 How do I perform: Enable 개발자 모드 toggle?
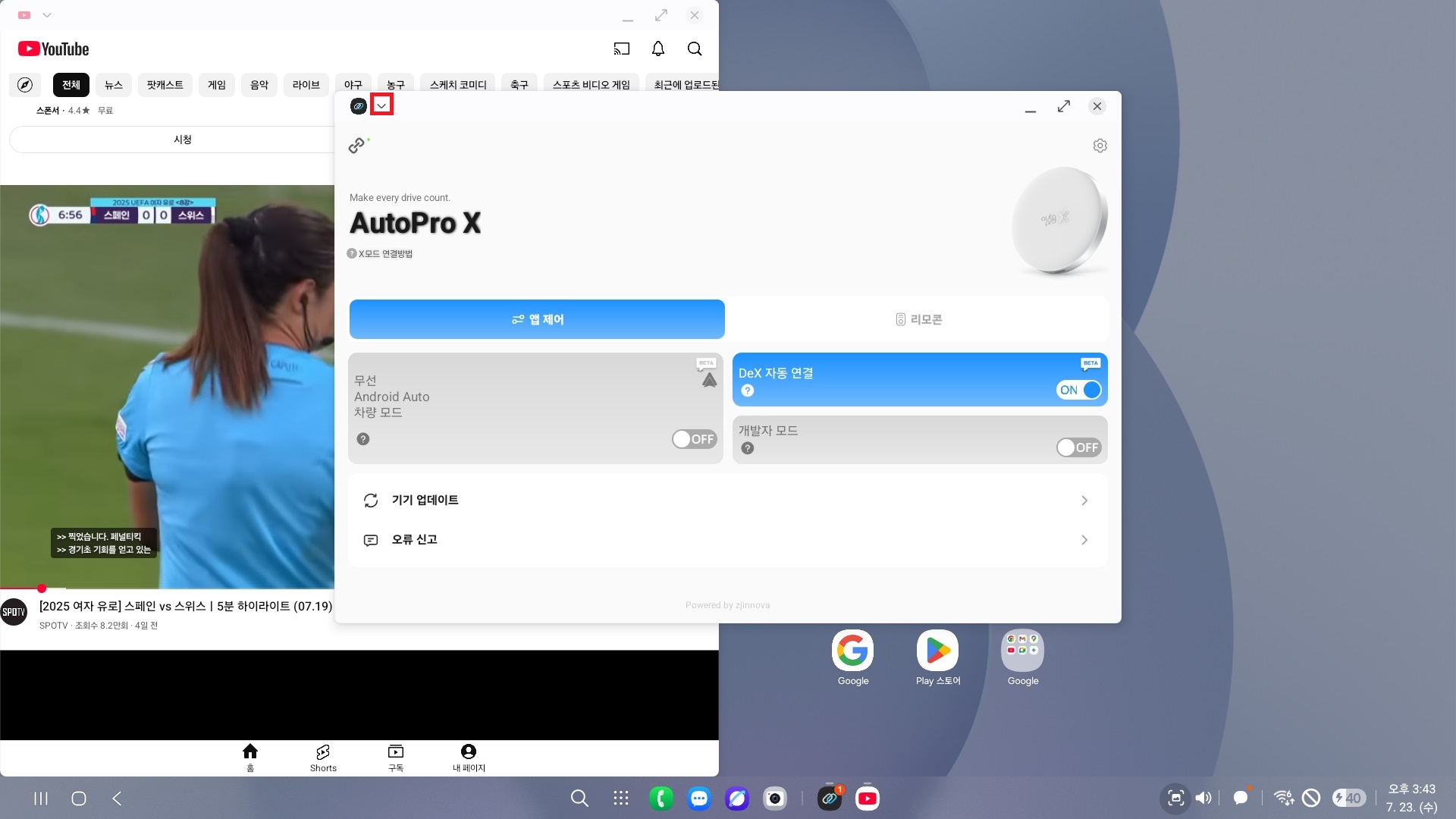pos(1078,447)
